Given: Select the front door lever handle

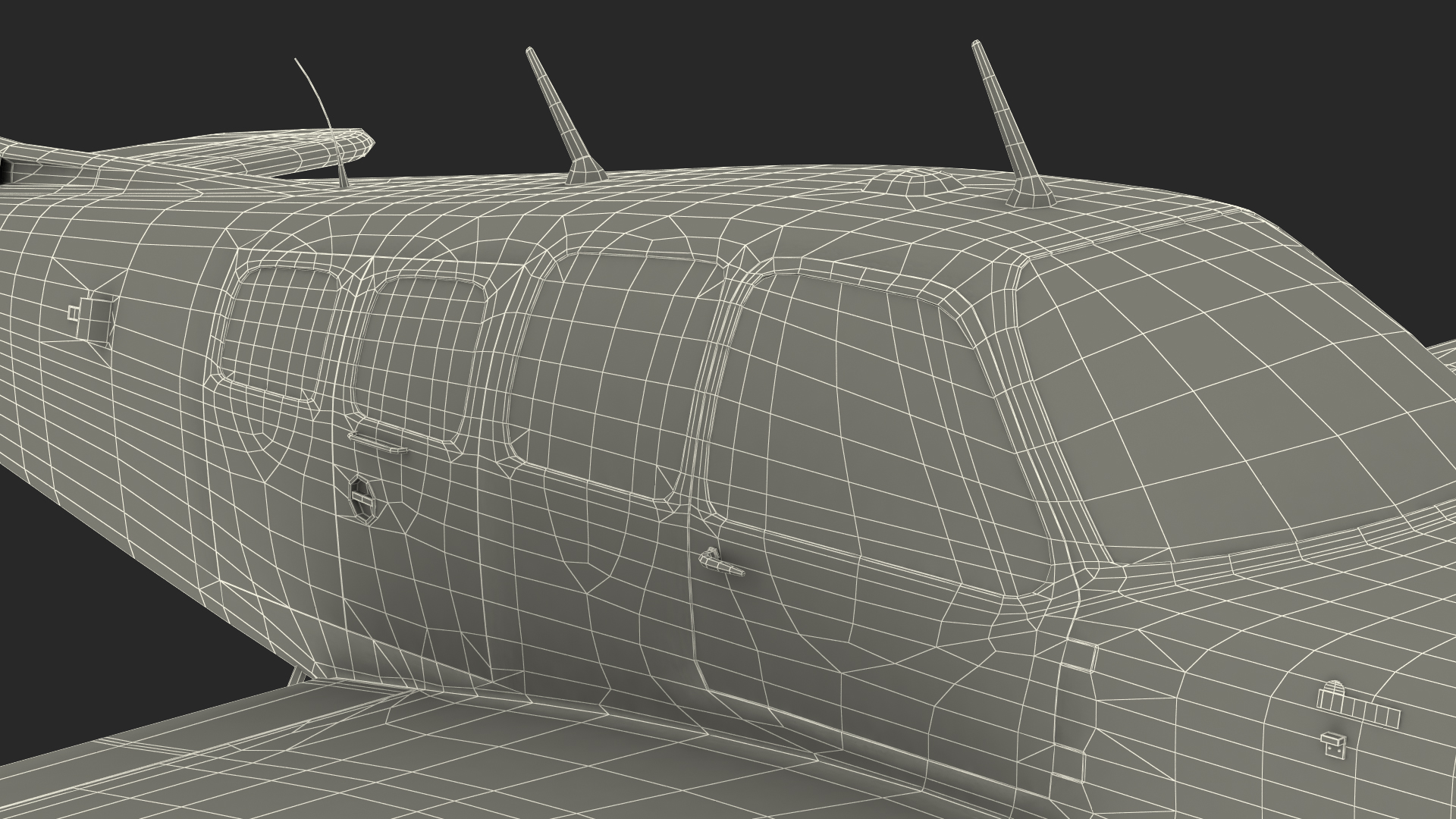Looking at the screenshot, I should [x=720, y=563].
